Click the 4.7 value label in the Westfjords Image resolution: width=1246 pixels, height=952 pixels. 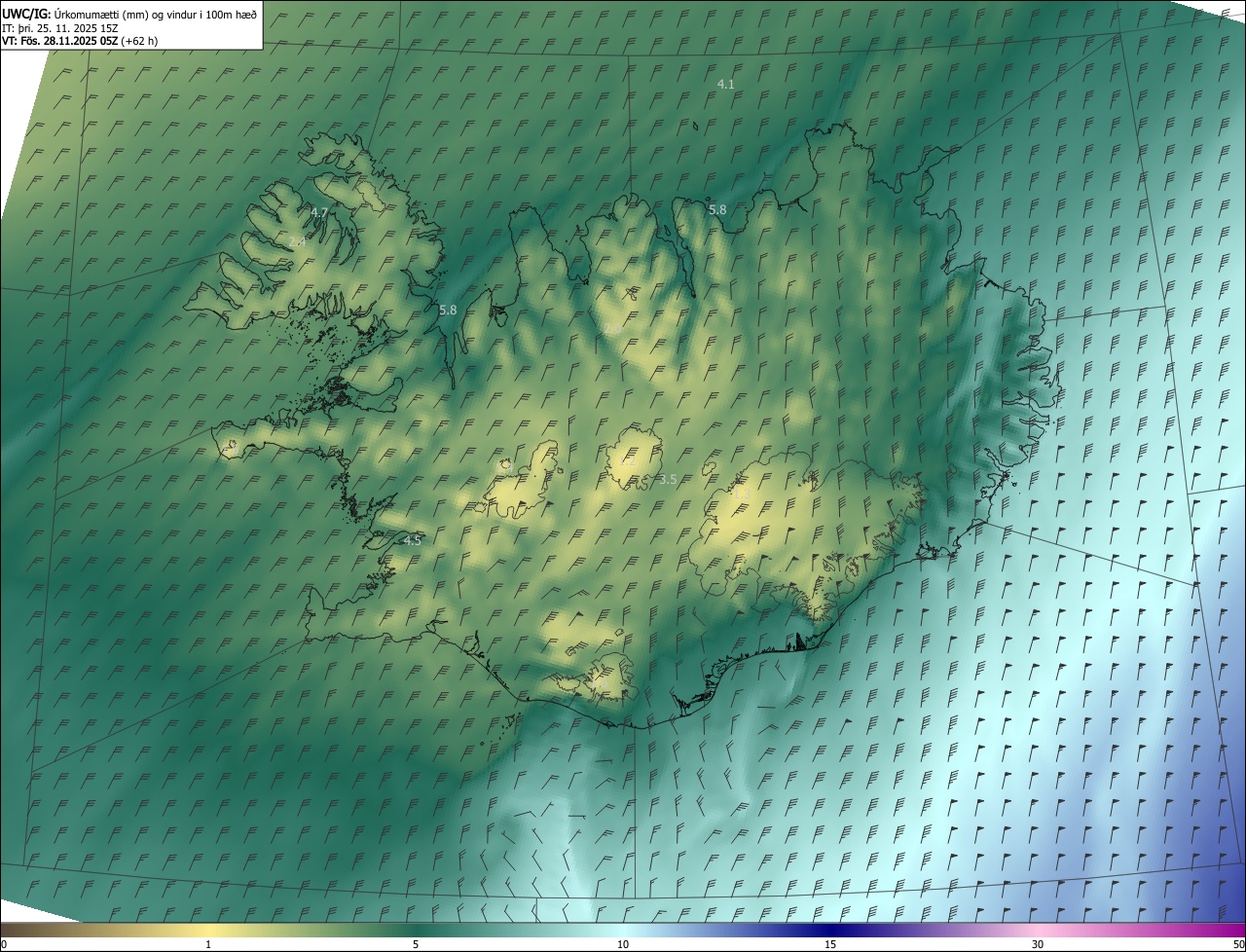319,212
